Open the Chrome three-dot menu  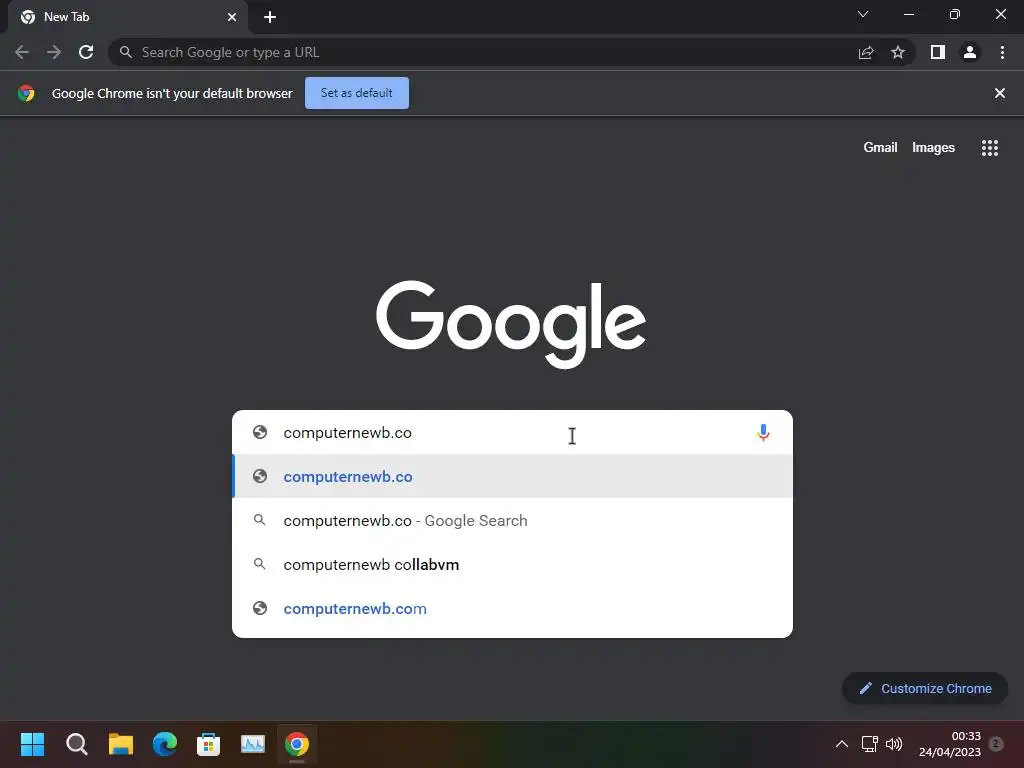(1002, 52)
